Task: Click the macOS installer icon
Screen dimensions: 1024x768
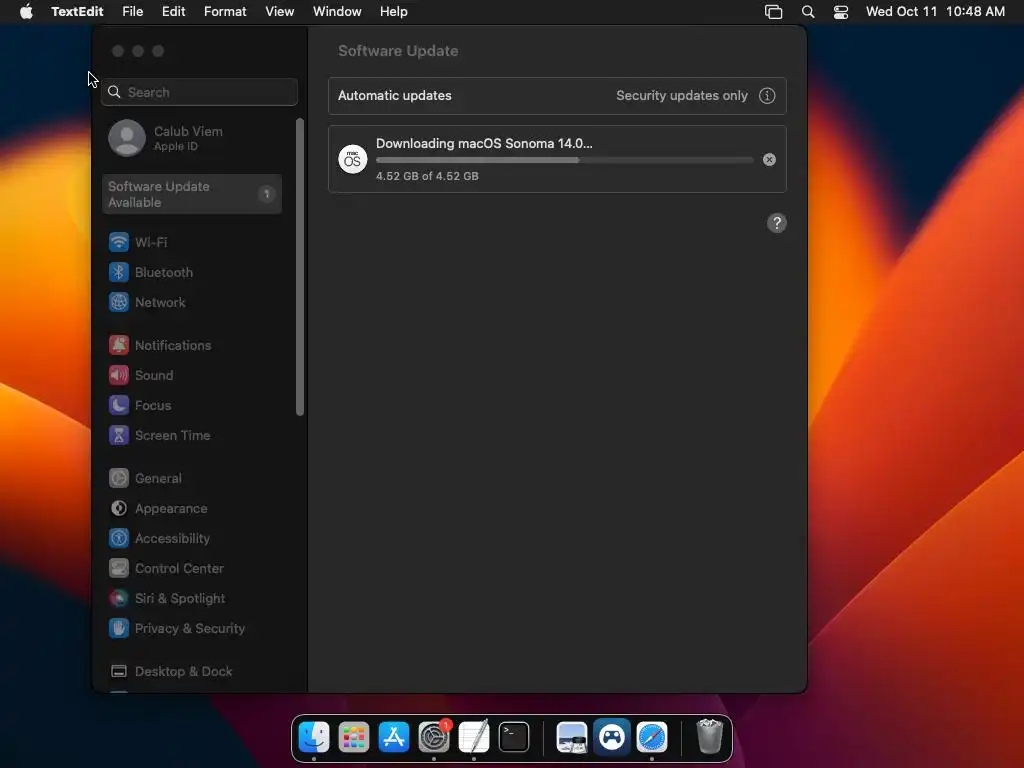Action: [x=353, y=159]
